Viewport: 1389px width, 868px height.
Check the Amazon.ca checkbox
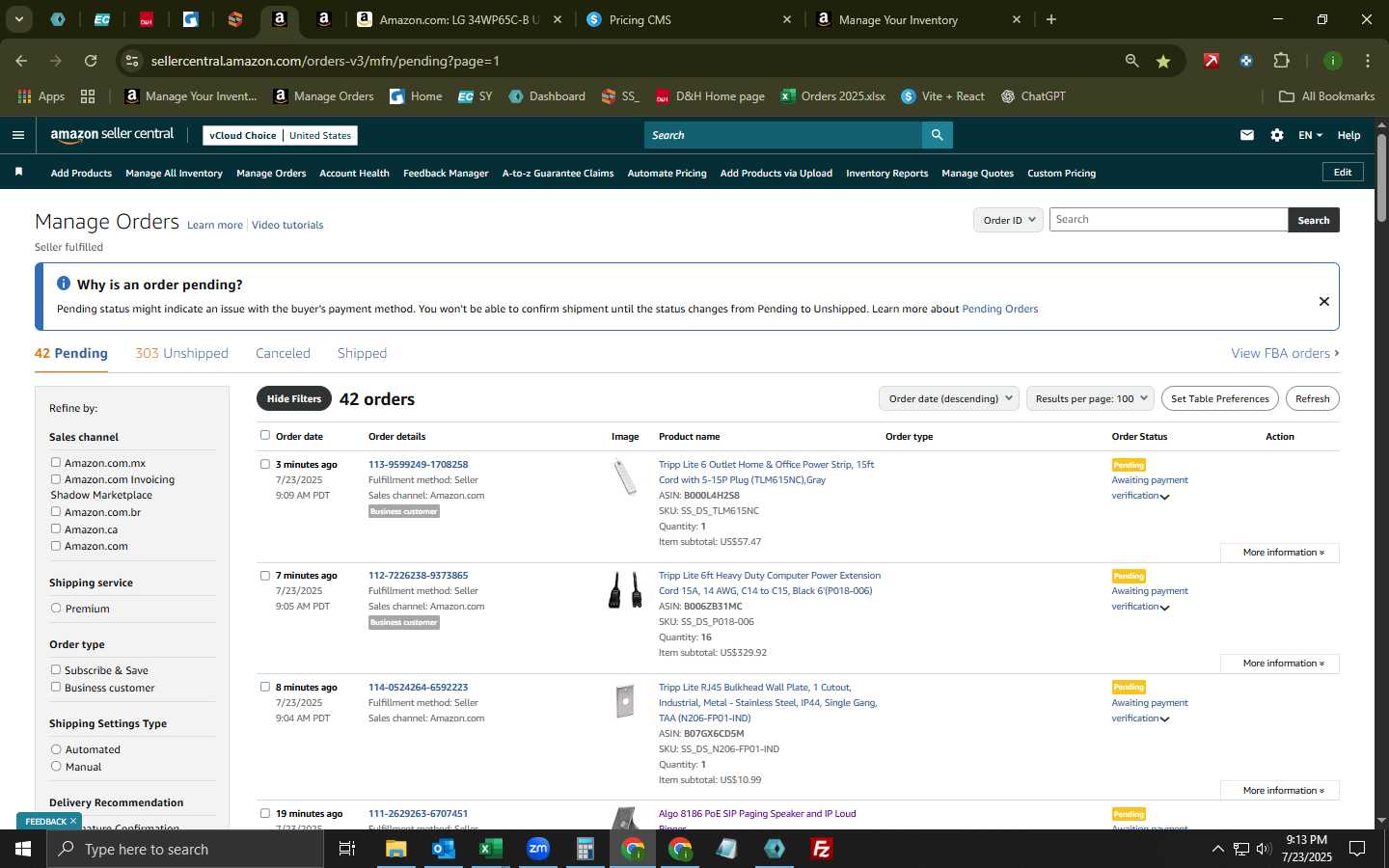coord(56,529)
